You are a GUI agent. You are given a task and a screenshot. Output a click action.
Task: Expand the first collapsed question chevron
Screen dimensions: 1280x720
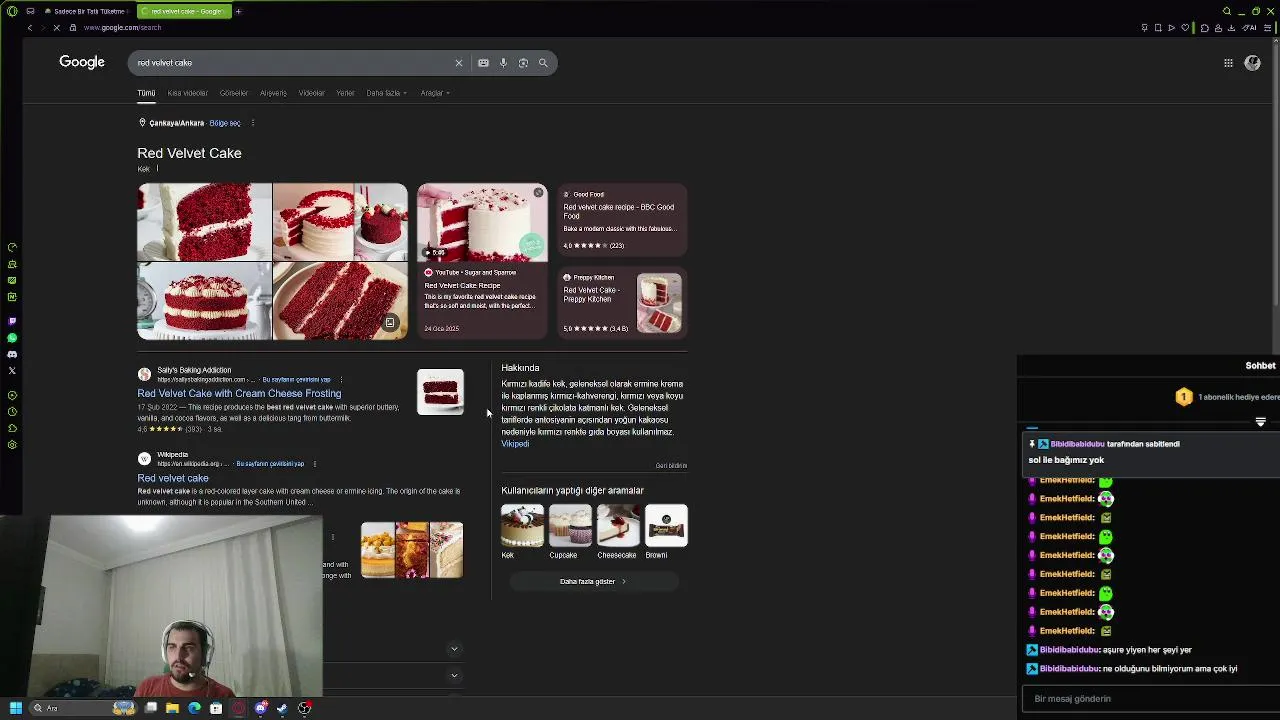[x=454, y=649]
